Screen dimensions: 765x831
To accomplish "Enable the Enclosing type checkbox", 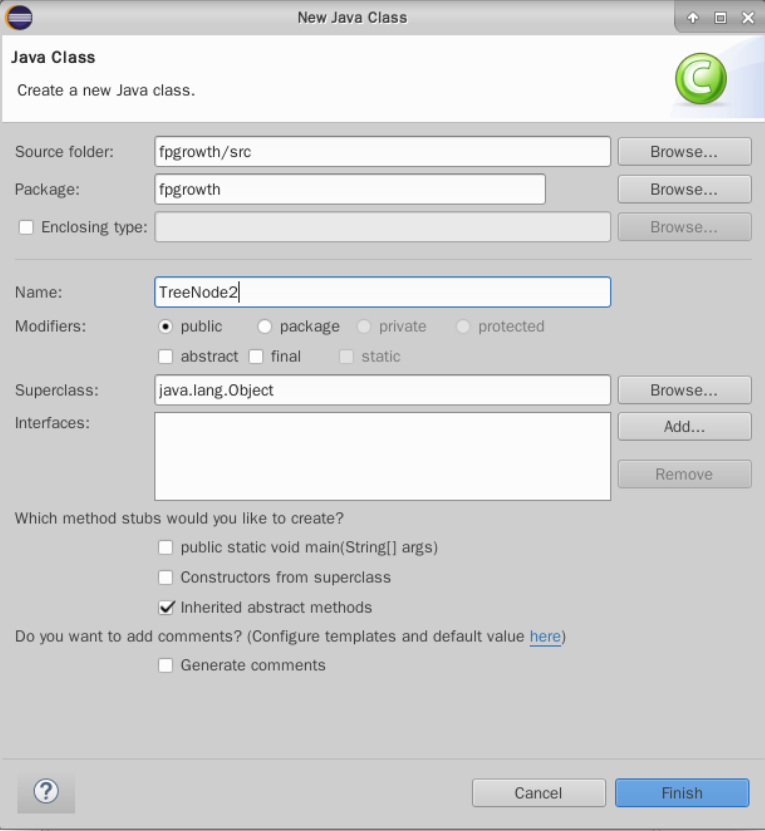I will tap(26, 228).
